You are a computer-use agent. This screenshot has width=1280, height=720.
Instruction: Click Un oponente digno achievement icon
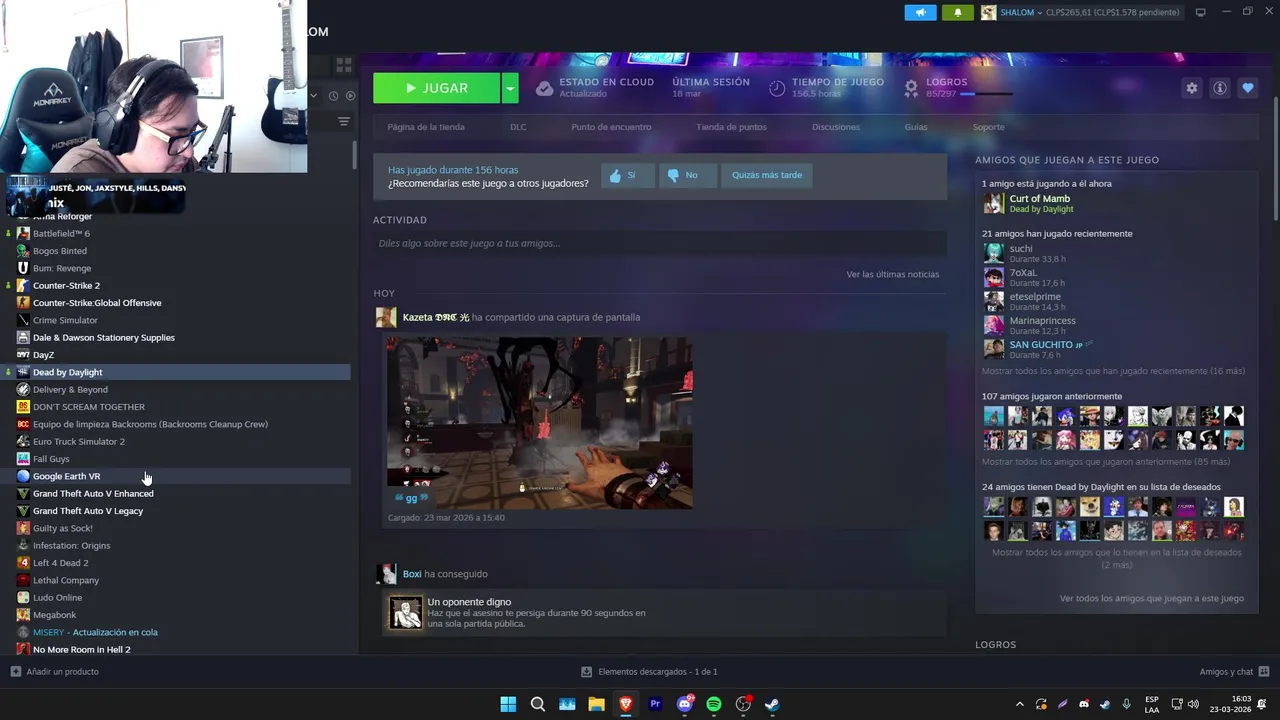(406, 613)
